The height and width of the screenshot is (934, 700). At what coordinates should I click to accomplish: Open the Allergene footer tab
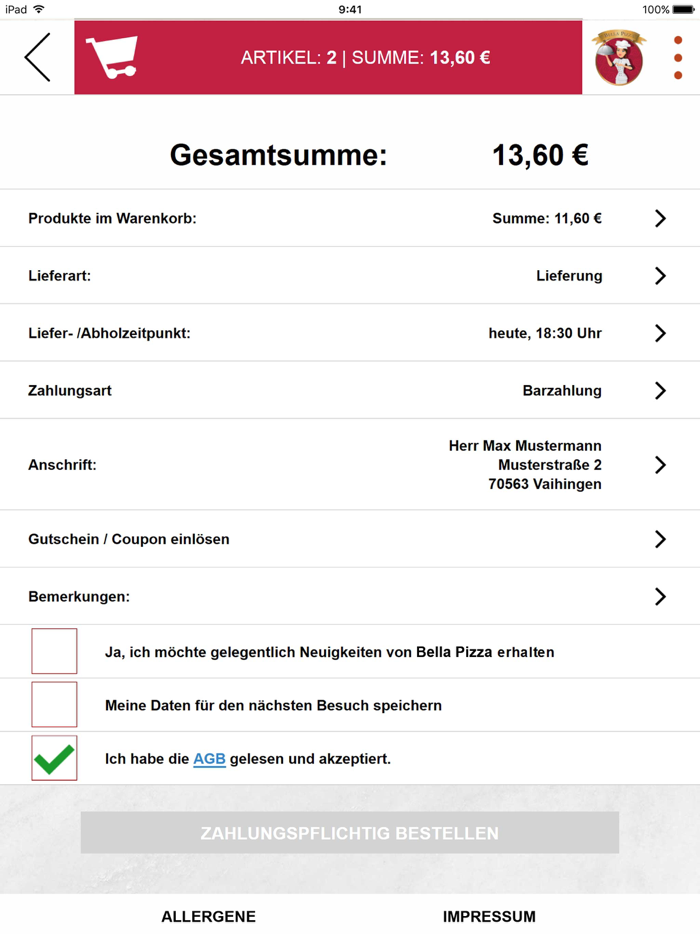208,916
